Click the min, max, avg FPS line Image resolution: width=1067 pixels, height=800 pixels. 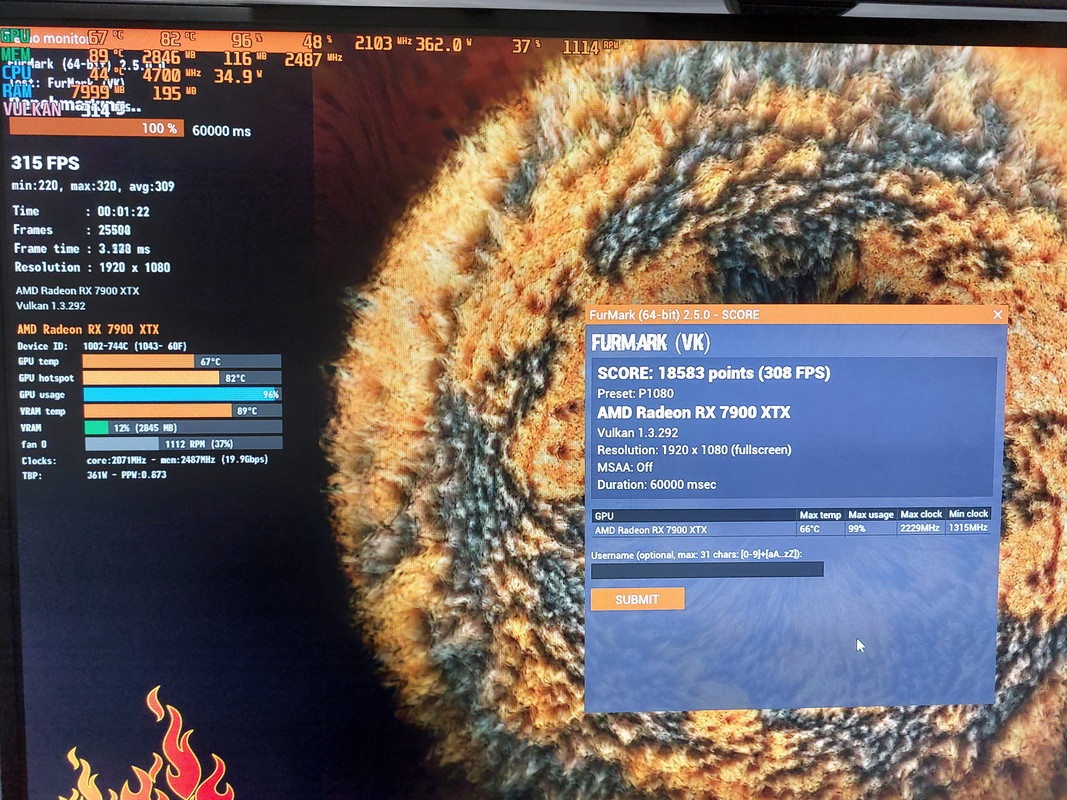click(x=93, y=186)
